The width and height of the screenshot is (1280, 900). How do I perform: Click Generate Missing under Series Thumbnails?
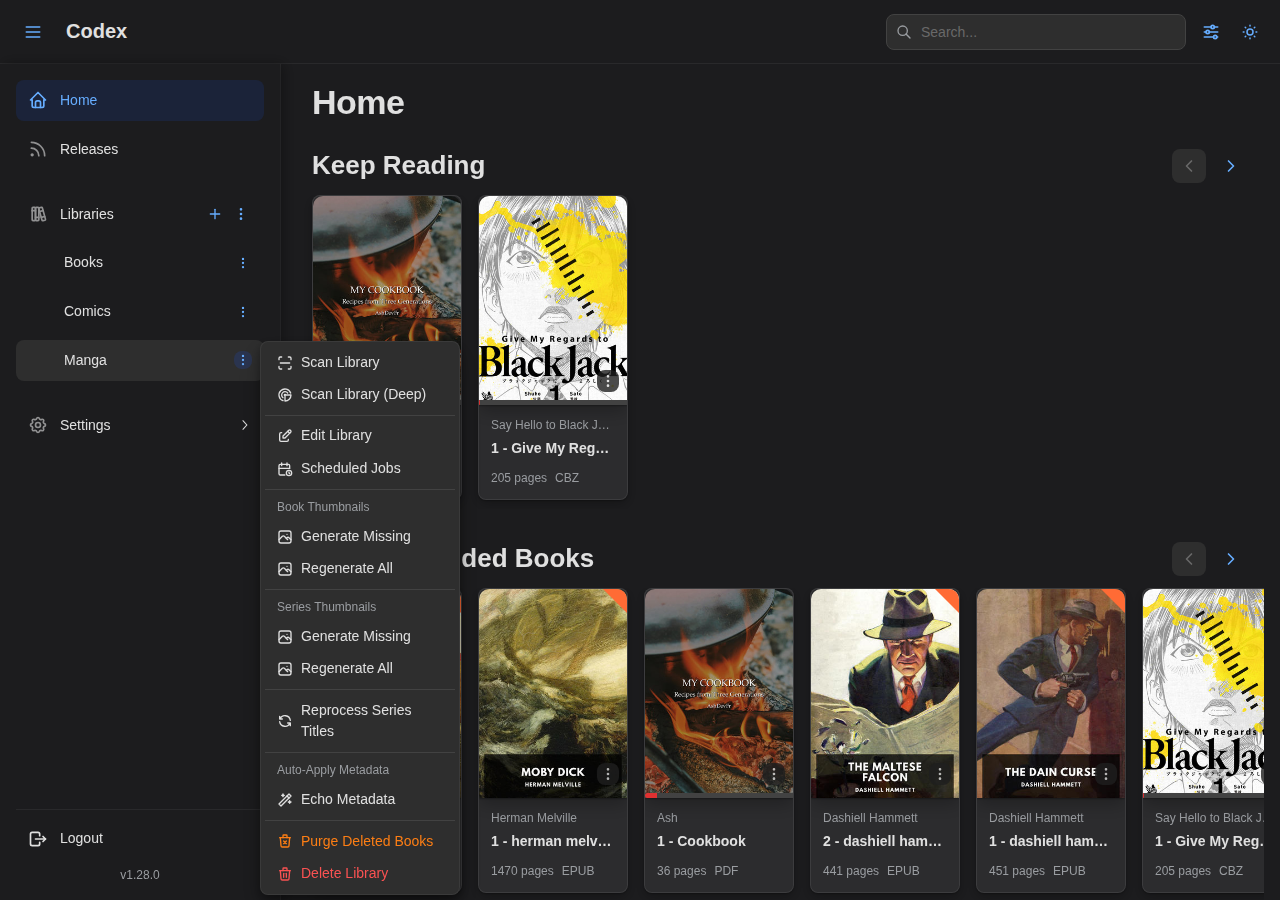point(360,636)
